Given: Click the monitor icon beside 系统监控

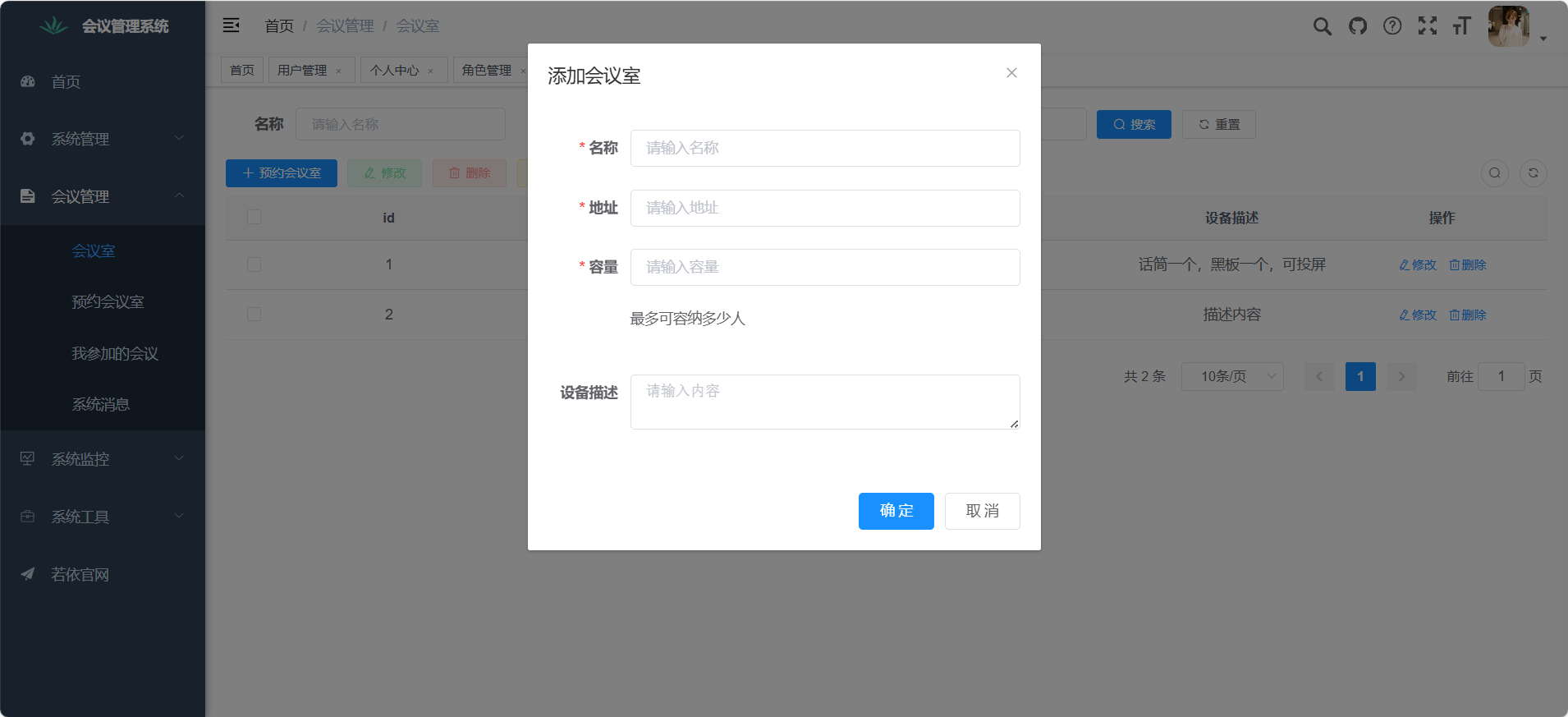Looking at the screenshot, I should pyautogui.click(x=28, y=458).
